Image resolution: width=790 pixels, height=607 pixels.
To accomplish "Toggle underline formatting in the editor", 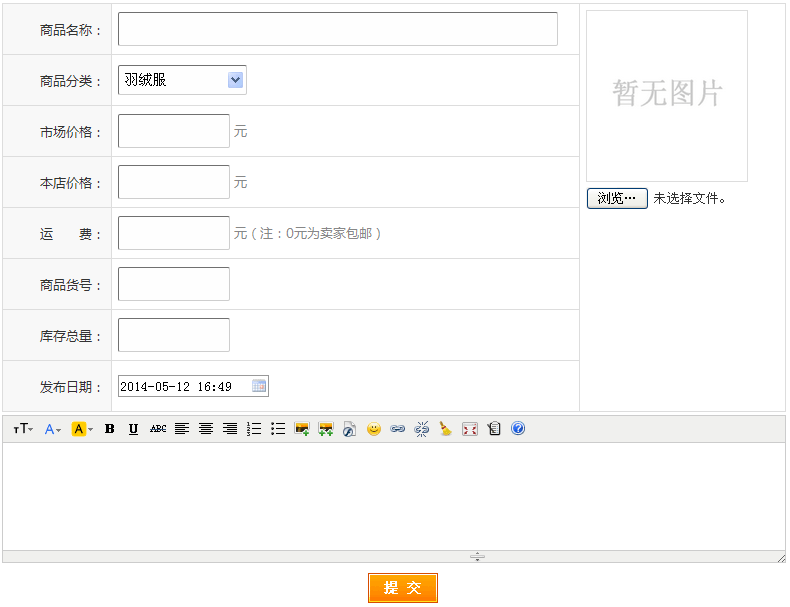I will pyautogui.click(x=134, y=429).
